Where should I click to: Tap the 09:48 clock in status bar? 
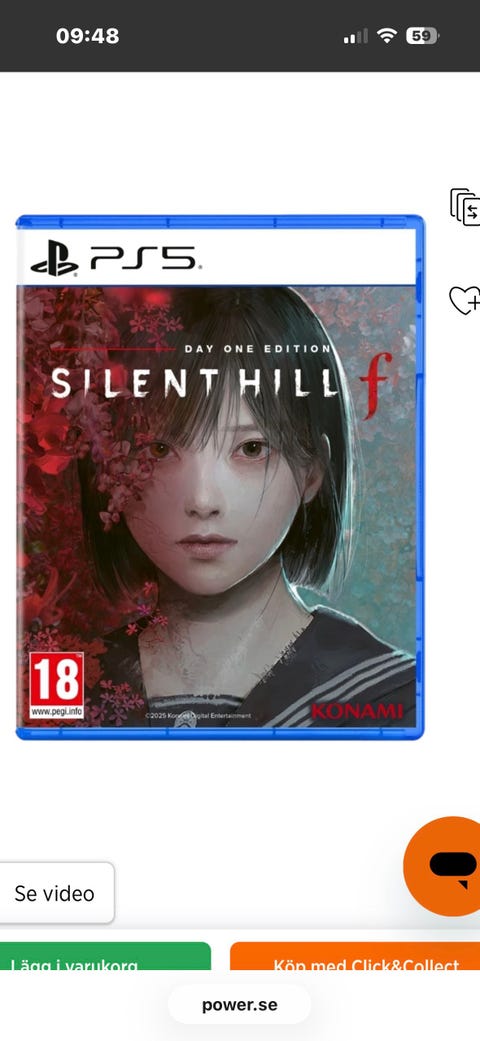pyautogui.click(x=88, y=36)
